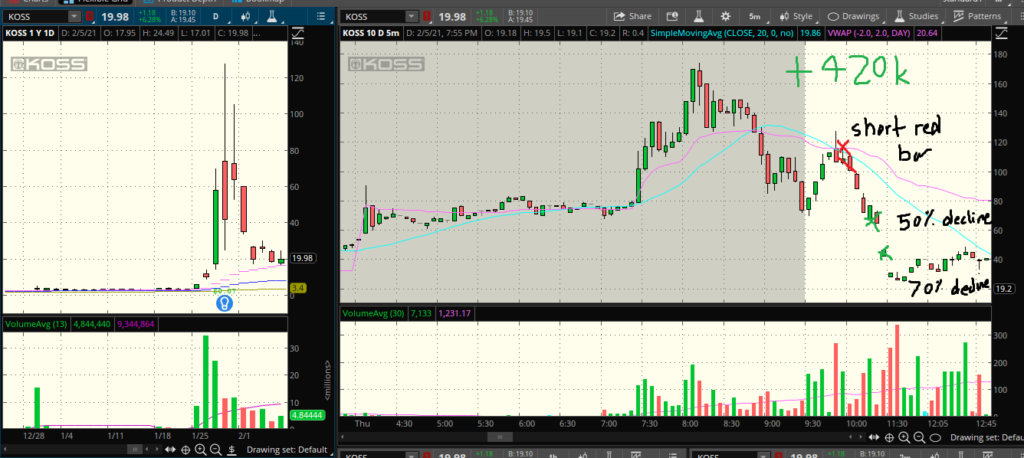Click horizontal scrollbar thumb under left chart
Viewport: 1024px width, 458px height.
(x=136, y=450)
